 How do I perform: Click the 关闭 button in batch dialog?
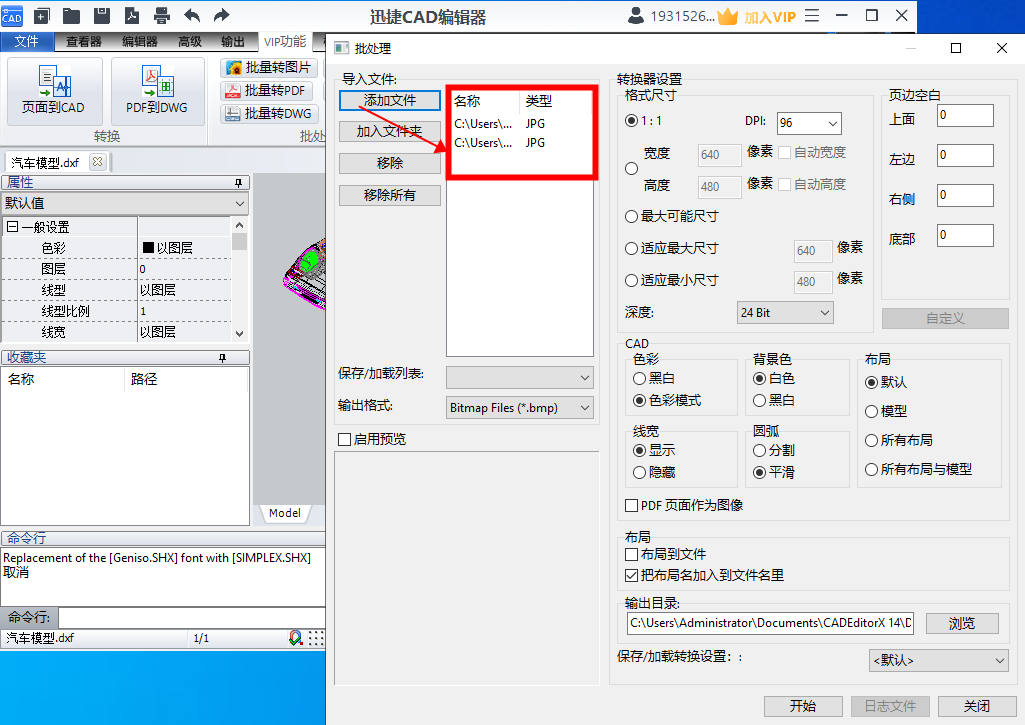pyautogui.click(x=977, y=706)
